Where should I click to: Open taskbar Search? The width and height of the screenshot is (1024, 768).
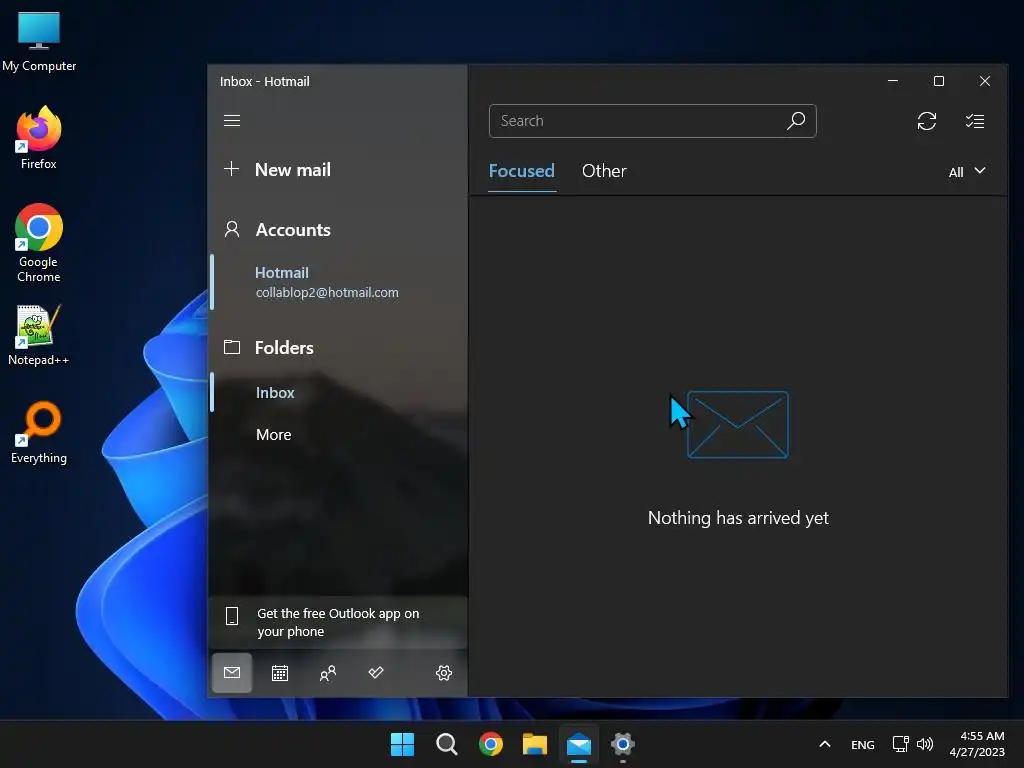click(447, 744)
